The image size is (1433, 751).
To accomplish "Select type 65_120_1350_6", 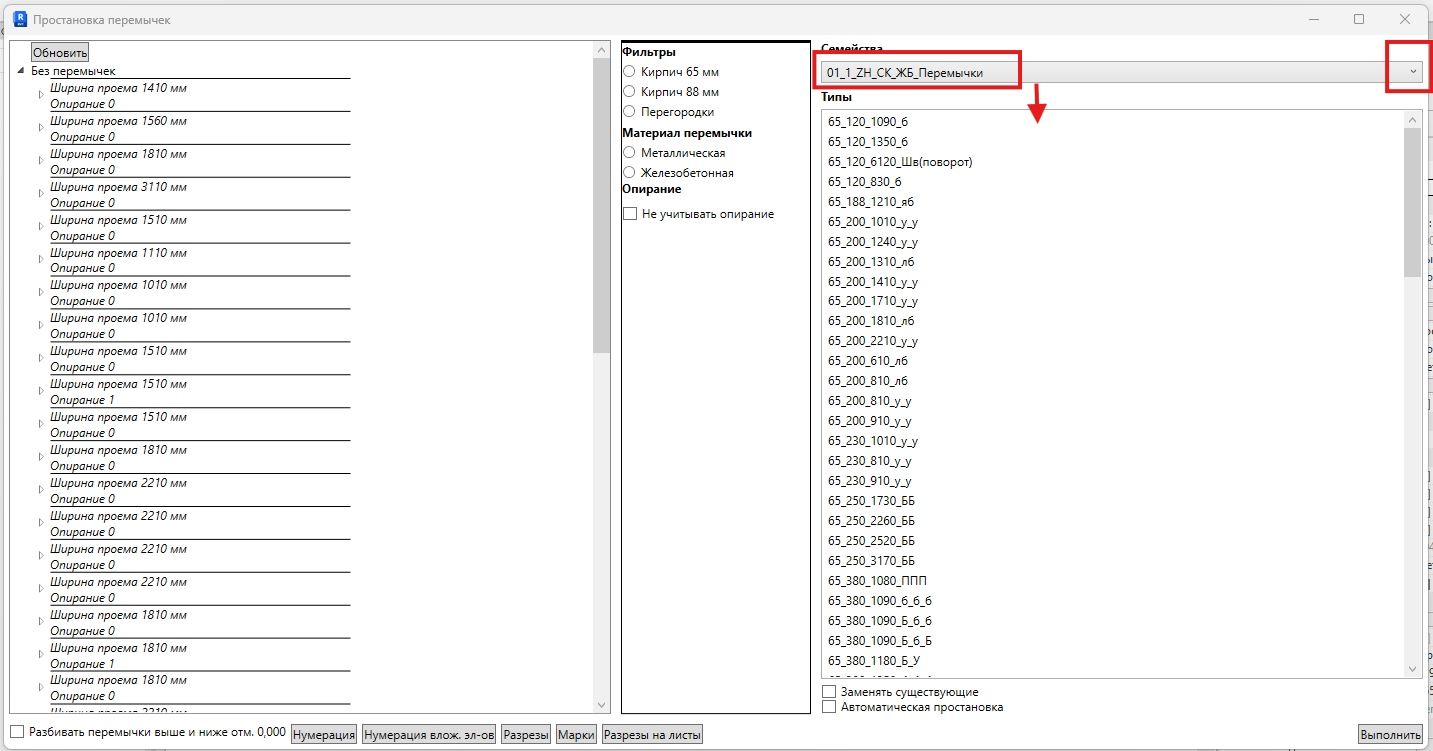I will click(x=868, y=142).
